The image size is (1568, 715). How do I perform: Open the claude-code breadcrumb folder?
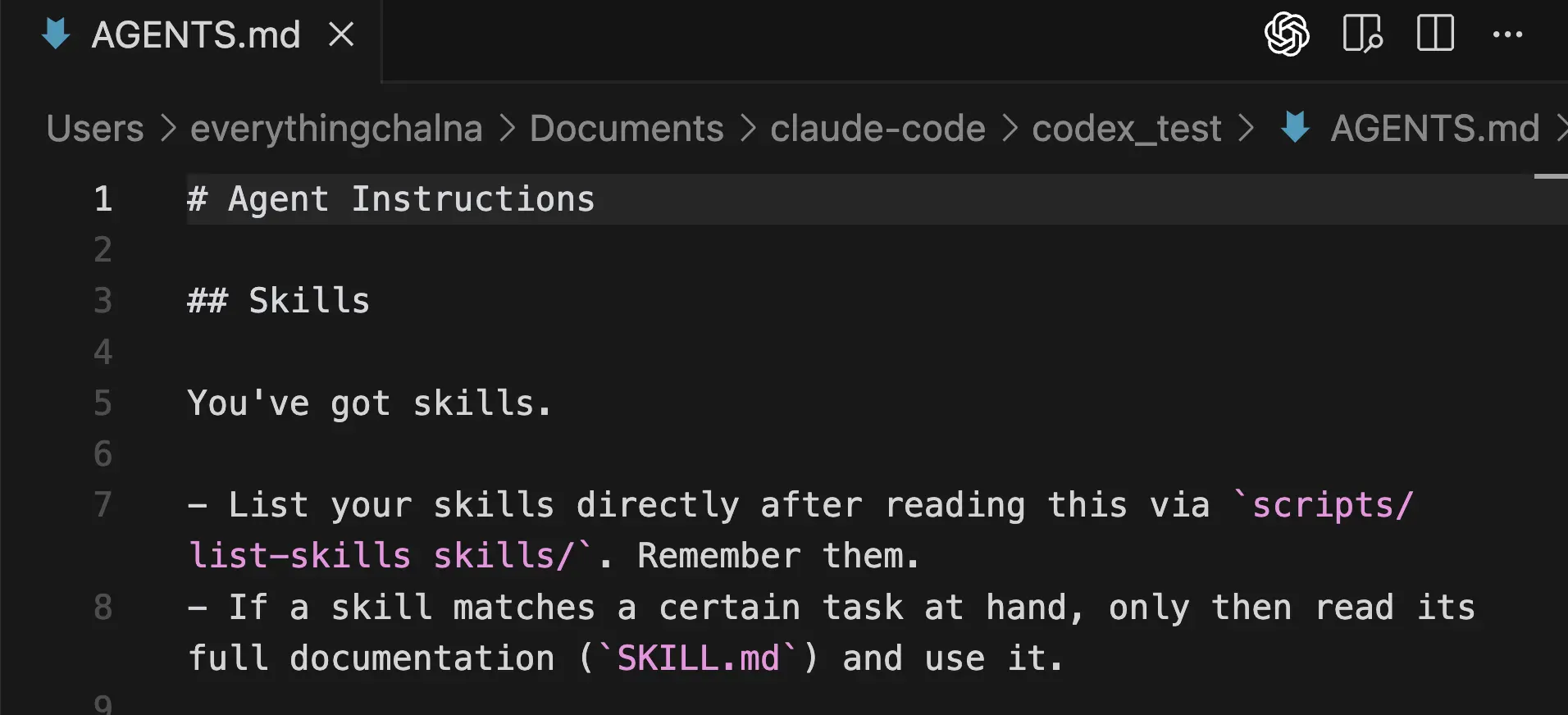pyautogui.click(x=877, y=129)
